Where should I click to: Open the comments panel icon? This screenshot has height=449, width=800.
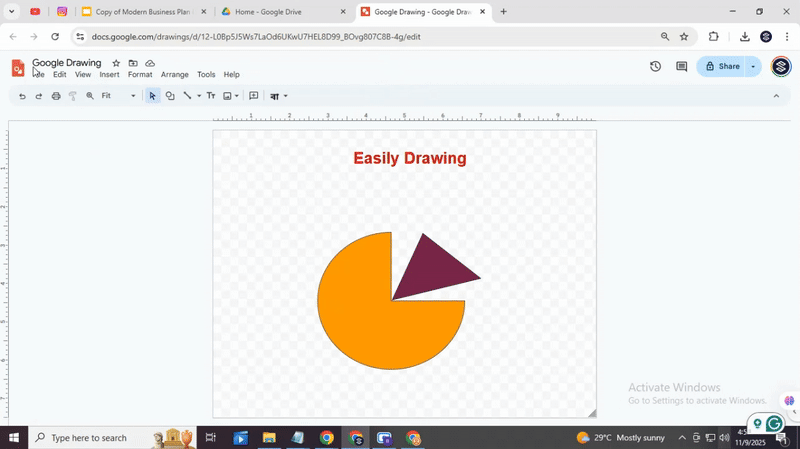(681, 66)
